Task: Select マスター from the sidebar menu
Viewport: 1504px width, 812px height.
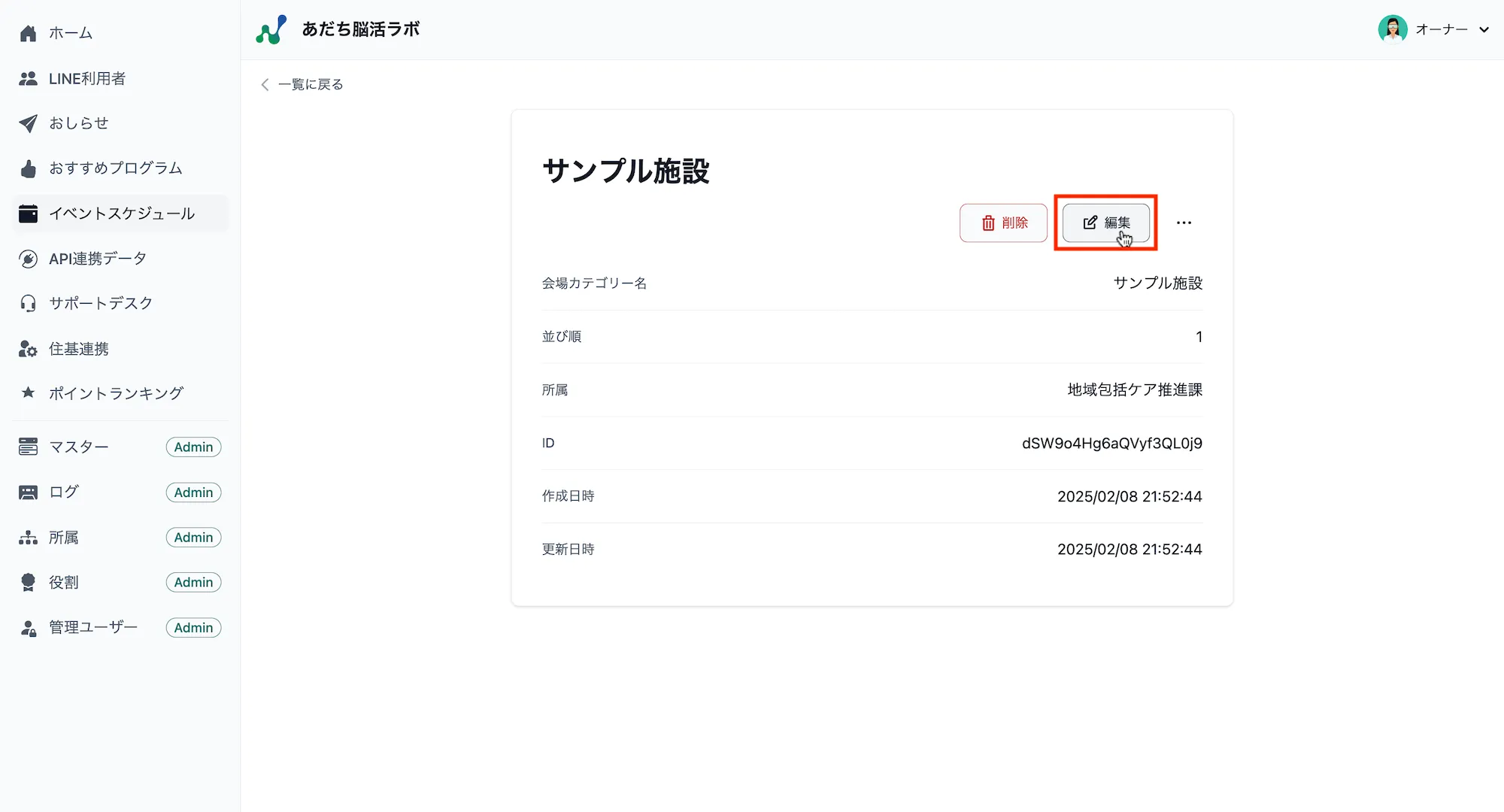Action: (x=78, y=447)
